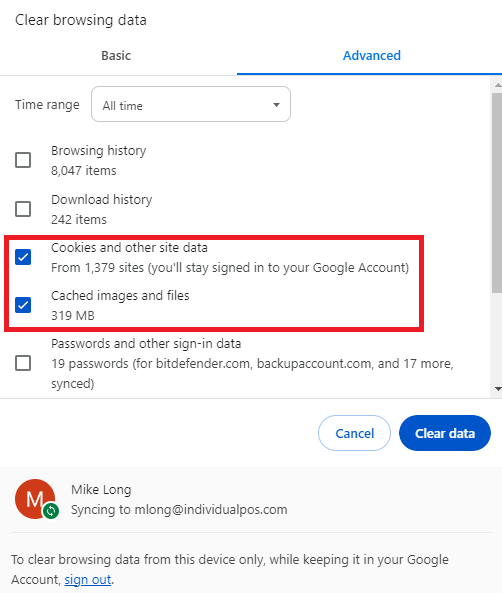This screenshot has width=502, height=593.
Task: Click the Browsing history label text
Action: [x=98, y=151]
